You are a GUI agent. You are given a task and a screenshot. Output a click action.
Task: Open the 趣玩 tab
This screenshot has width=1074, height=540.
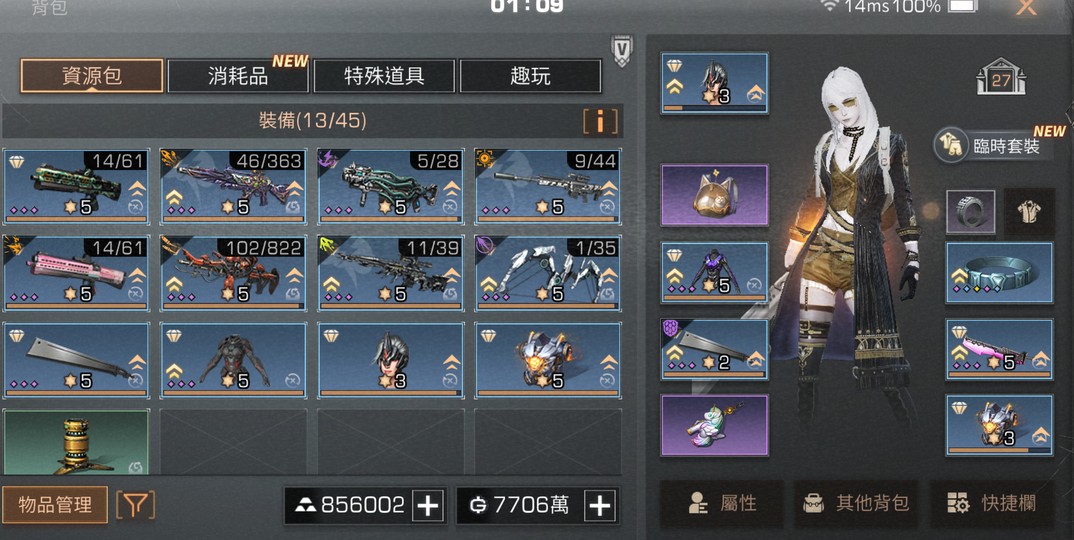(530, 76)
